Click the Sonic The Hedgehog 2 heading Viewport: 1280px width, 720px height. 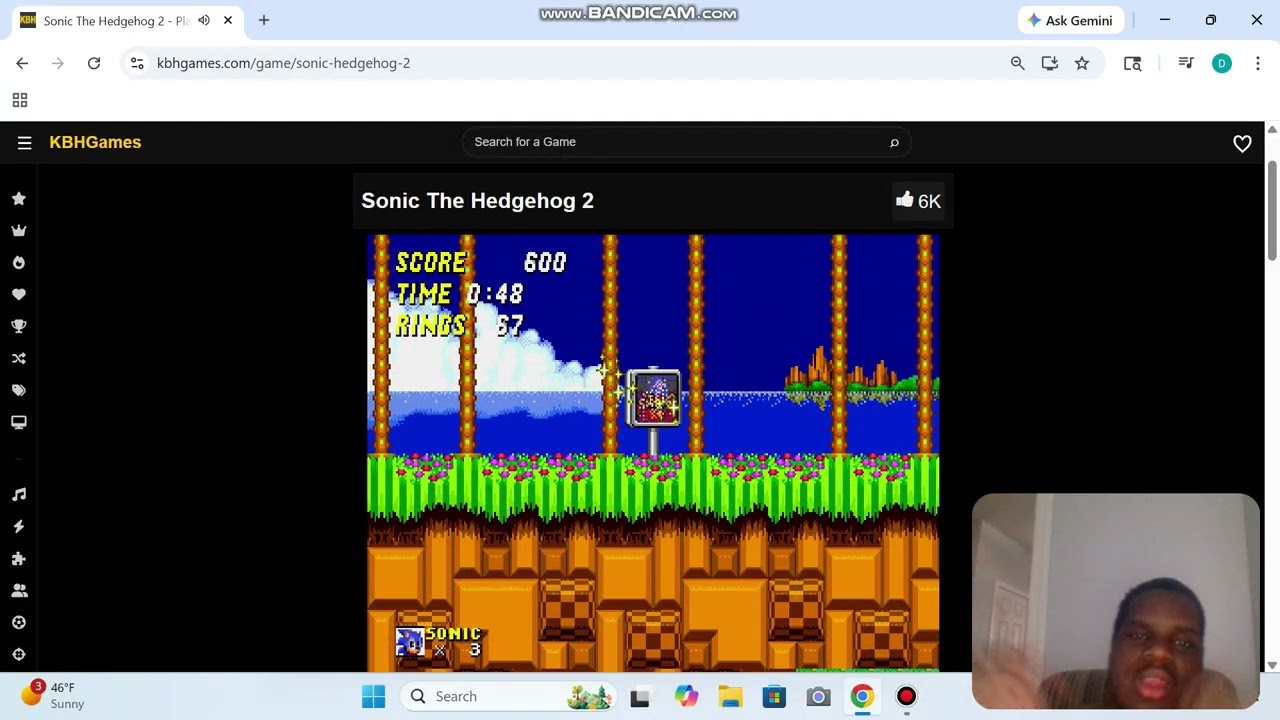(477, 200)
